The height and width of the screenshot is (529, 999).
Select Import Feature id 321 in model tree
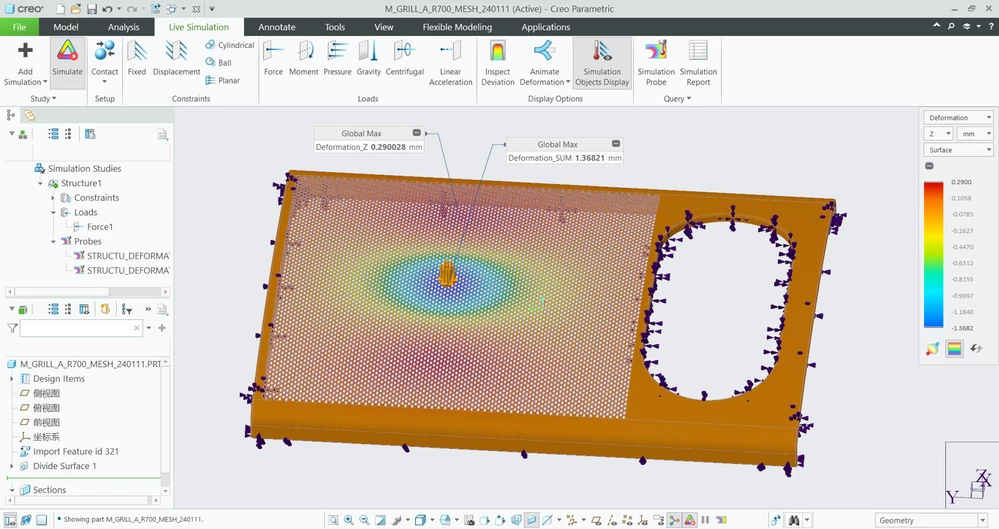(69, 451)
